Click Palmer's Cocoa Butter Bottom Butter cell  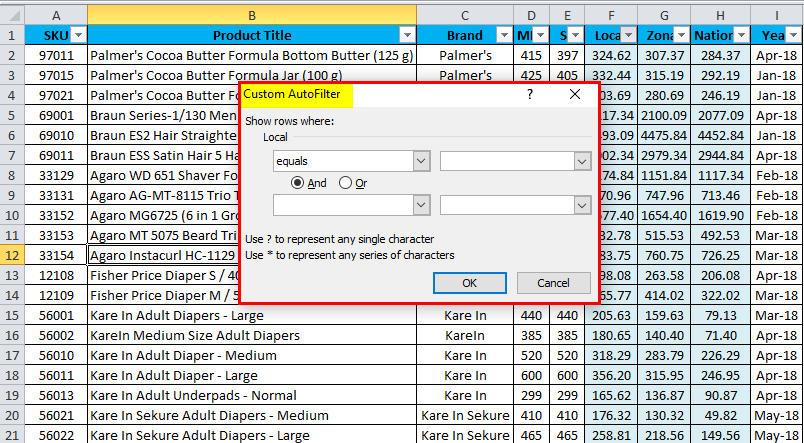(x=252, y=55)
